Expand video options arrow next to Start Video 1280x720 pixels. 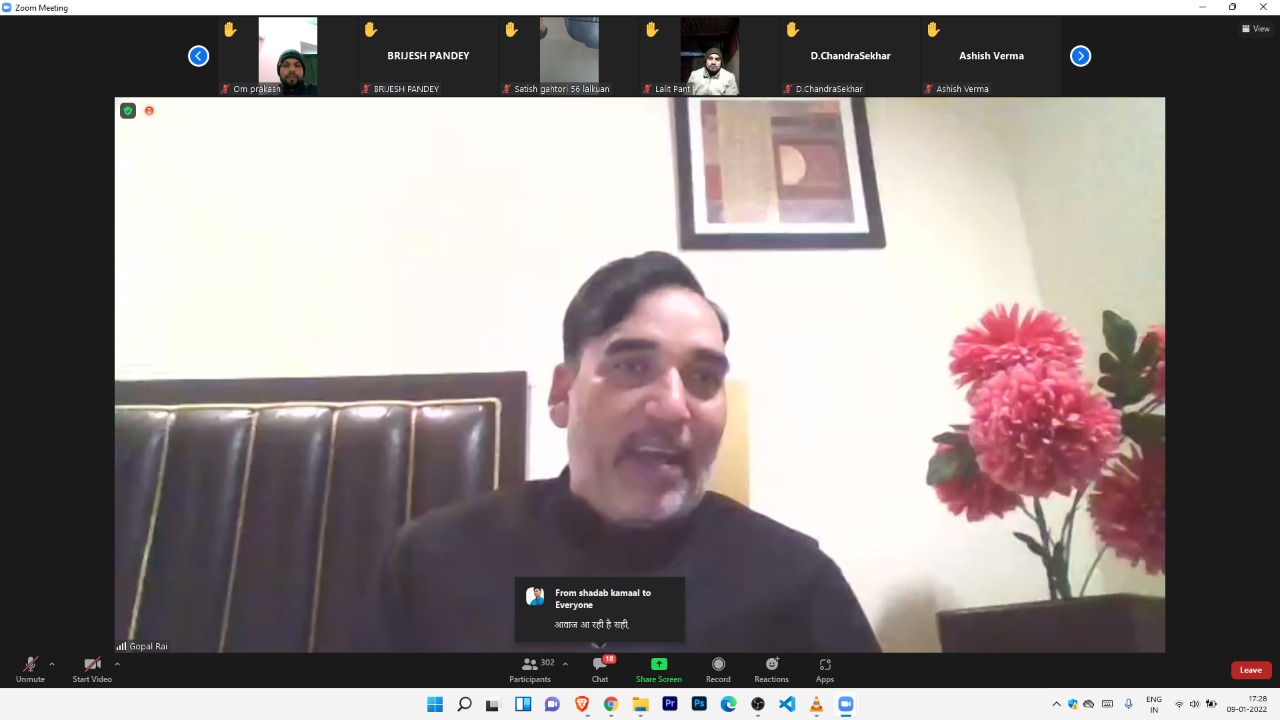[117, 664]
